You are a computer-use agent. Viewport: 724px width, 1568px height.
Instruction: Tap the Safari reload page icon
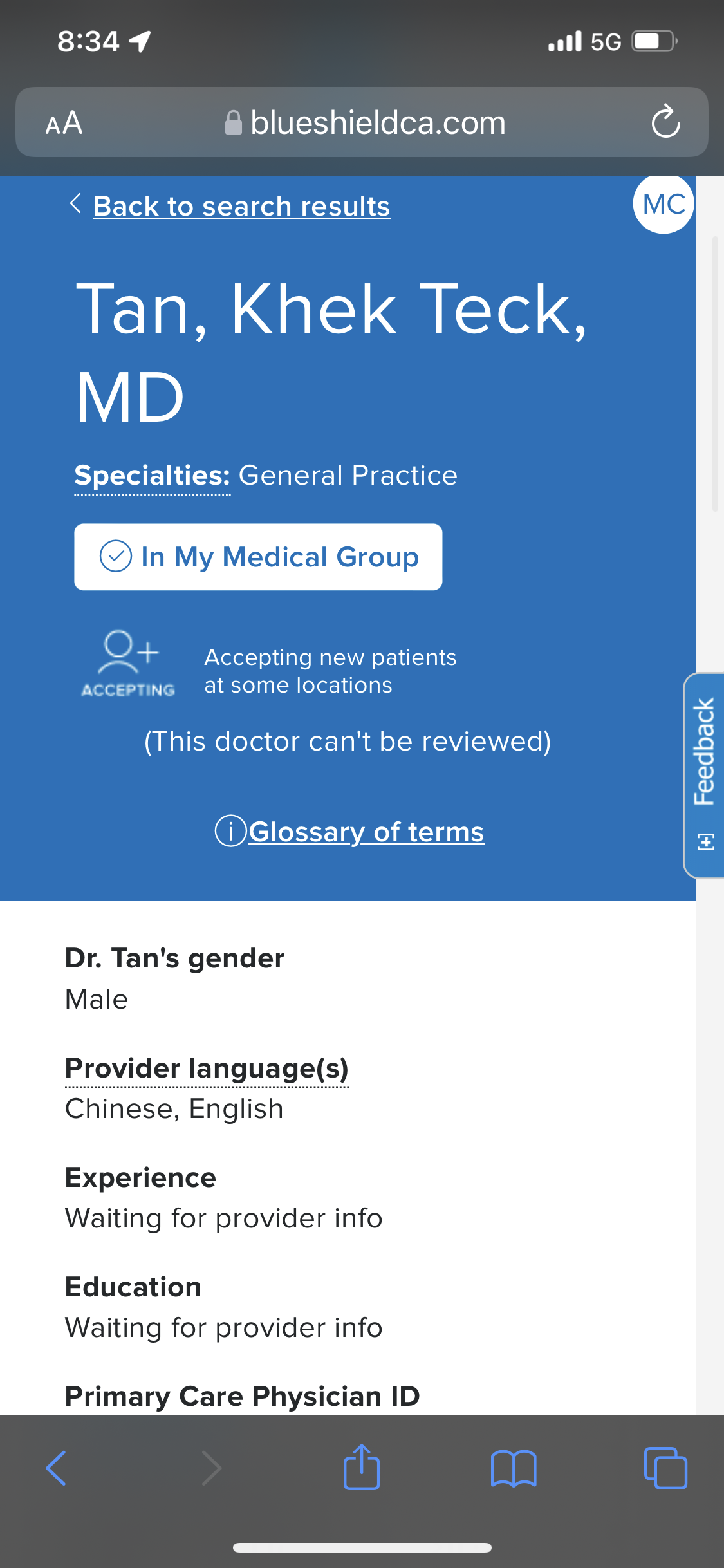click(x=665, y=122)
